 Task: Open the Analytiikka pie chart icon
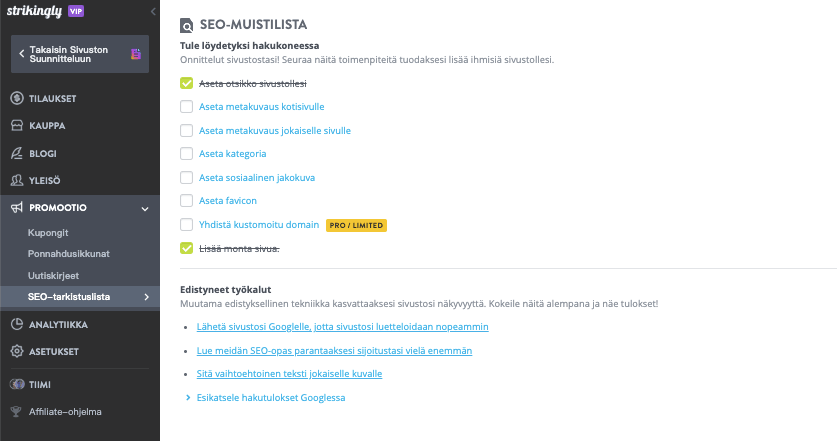pyautogui.click(x=17, y=324)
